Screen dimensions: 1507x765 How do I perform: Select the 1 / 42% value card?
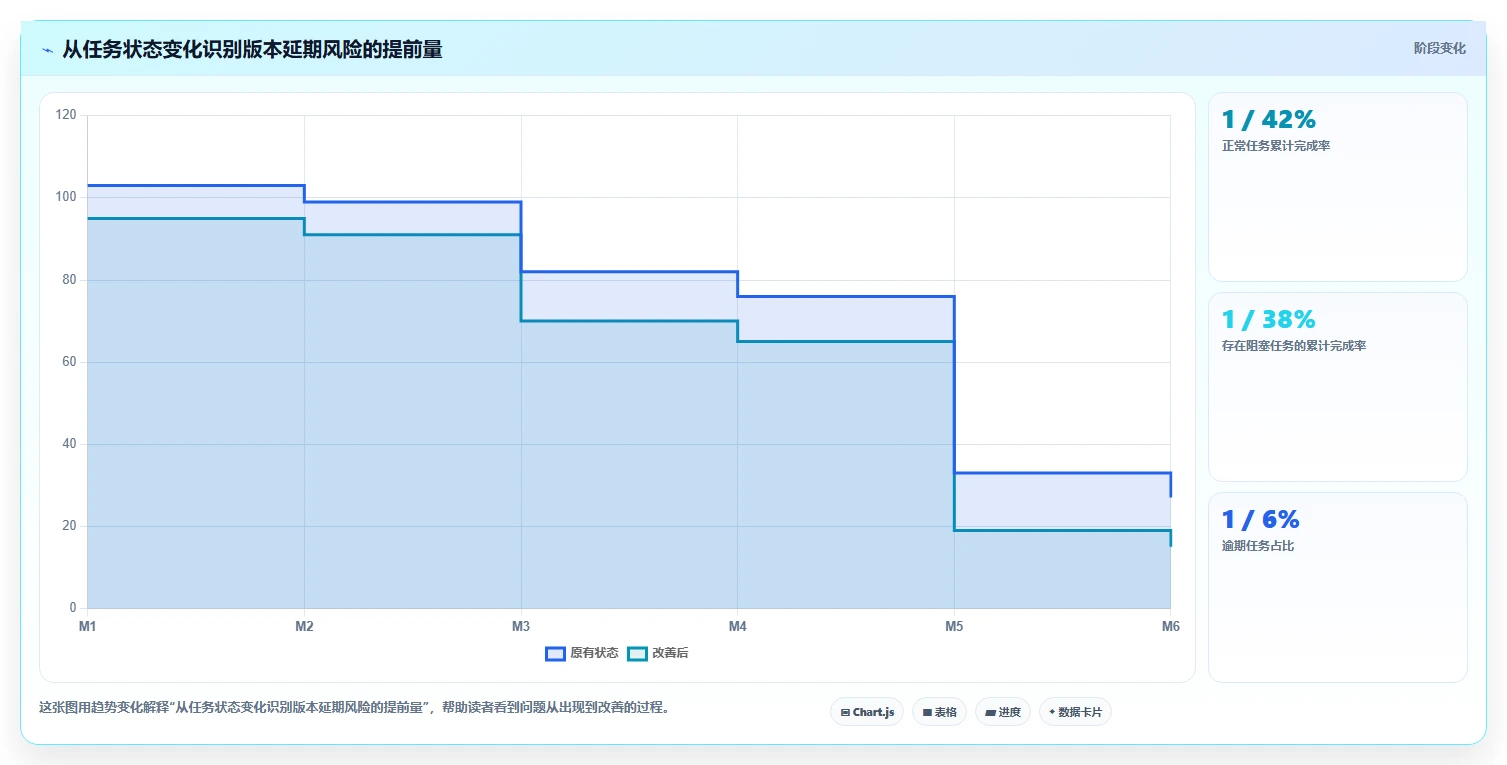coord(1338,187)
